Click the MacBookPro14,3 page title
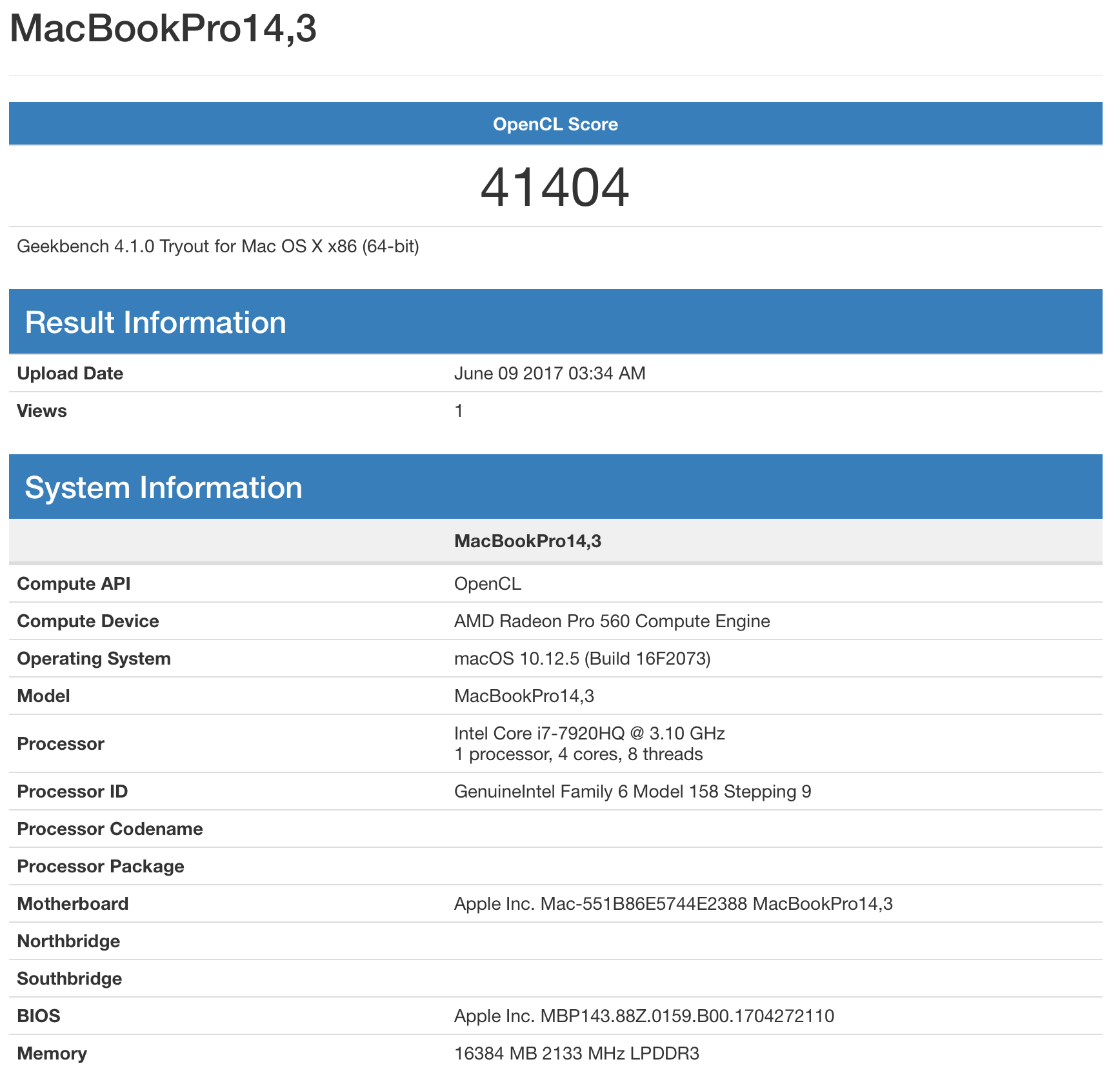The width and height of the screenshot is (1120, 1075). pos(163,29)
